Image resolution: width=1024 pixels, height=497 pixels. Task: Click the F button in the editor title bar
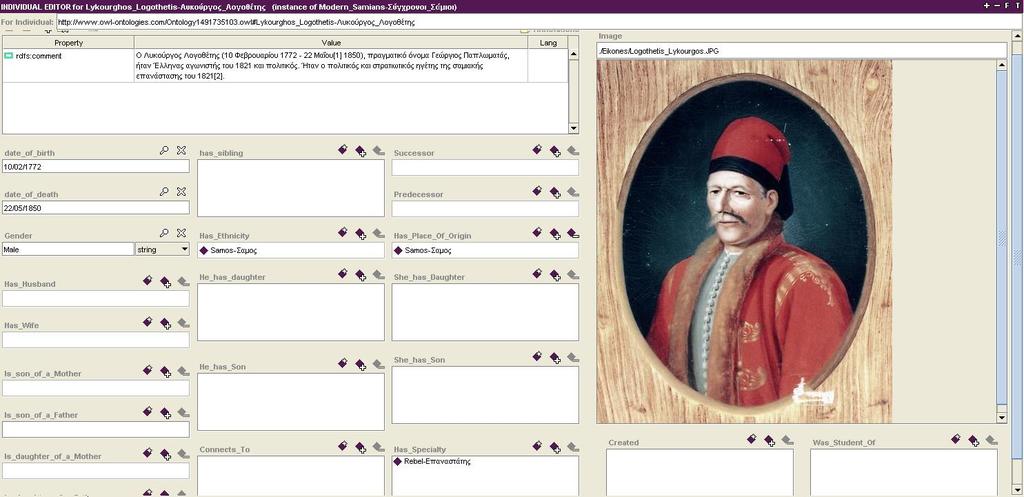pyautogui.click(x=1007, y=6)
